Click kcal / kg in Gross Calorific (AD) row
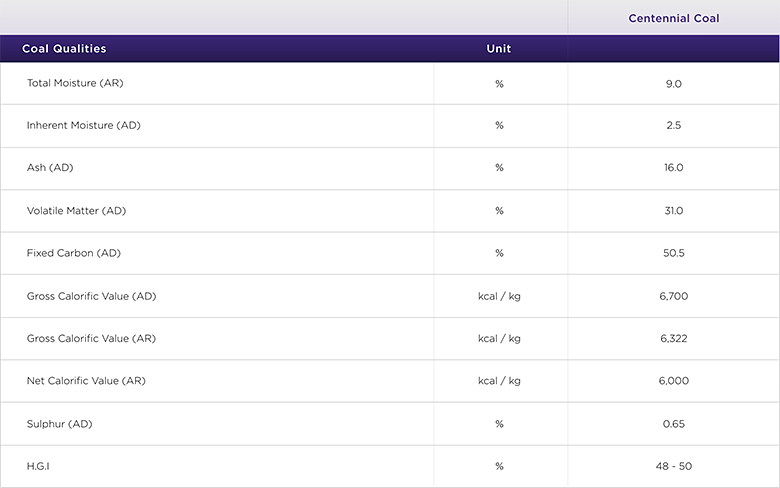Image resolution: width=780 pixels, height=488 pixels. pyautogui.click(x=499, y=296)
